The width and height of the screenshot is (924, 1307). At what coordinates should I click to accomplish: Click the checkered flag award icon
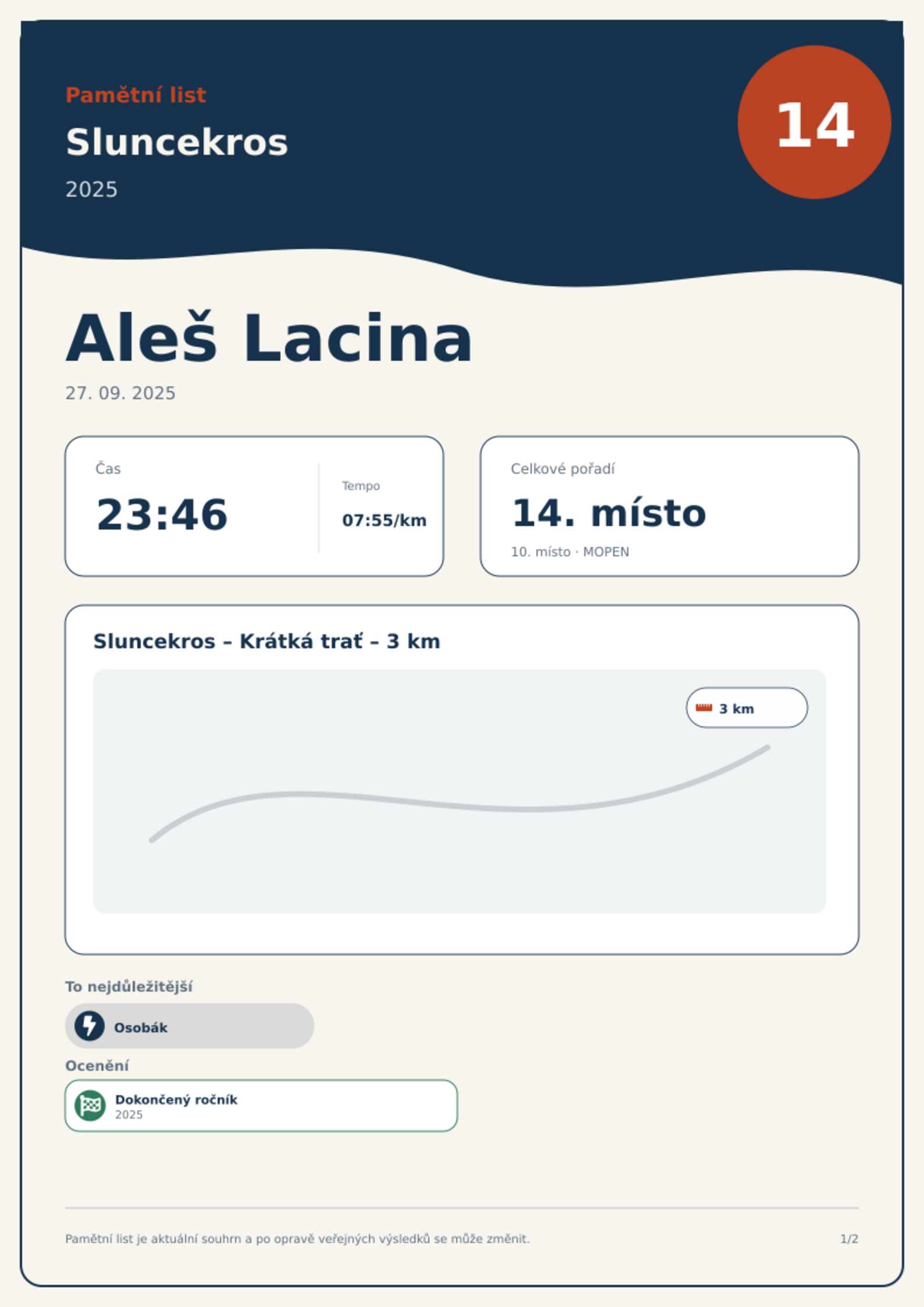[x=90, y=1106]
